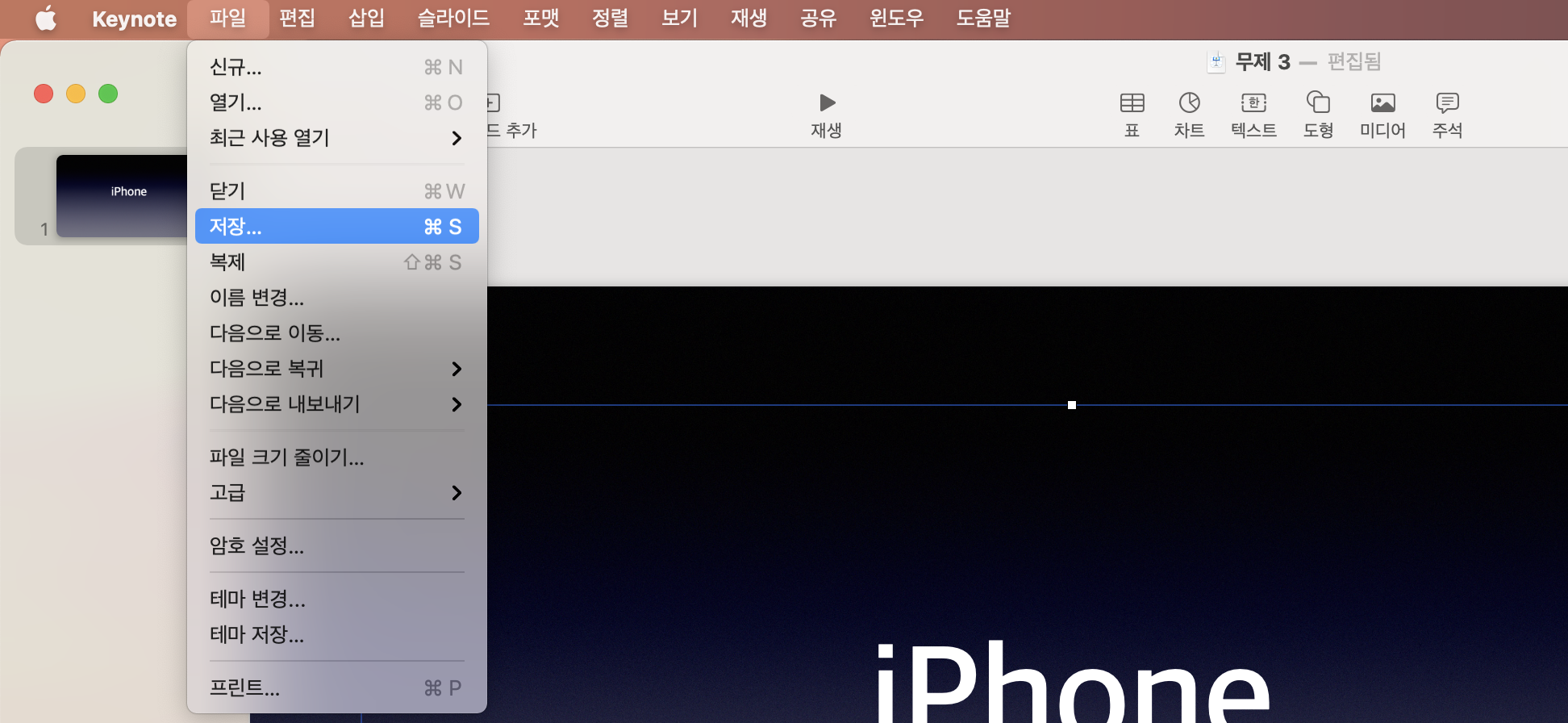The height and width of the screenshot is (723, 1568).
Task: Choose 암호 설정... menu item
Action: click(x=337, y=546)
